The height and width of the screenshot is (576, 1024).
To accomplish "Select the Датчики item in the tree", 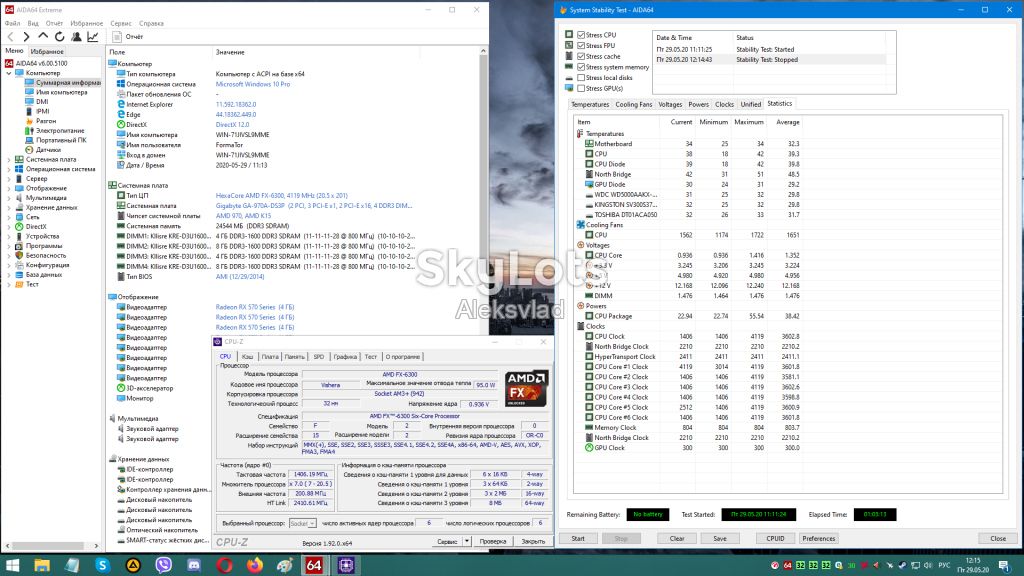I will 48,150.
